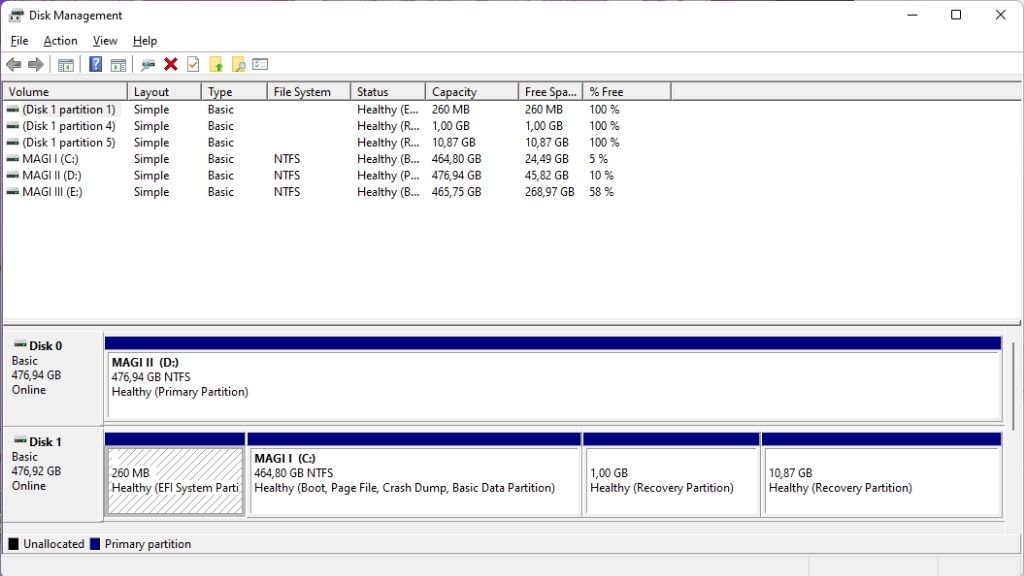Screen dimensions: 1024x576
Task: Select the Disk 1 label panel
Action: [53, 475]
